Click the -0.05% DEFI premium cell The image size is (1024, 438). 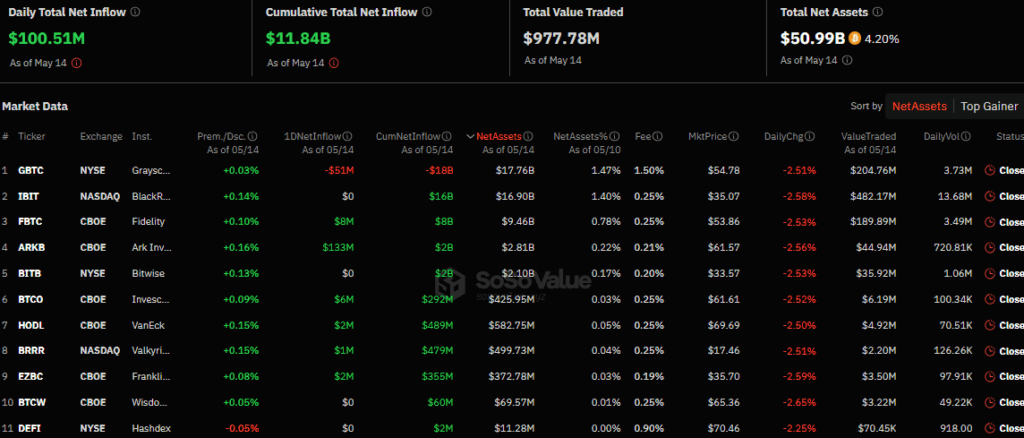click(242, 428)
